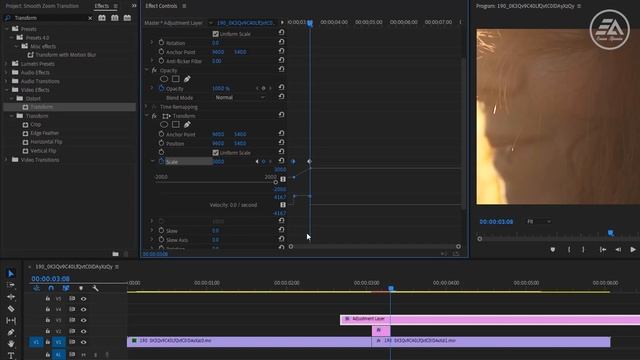Collapse the Transform Scale property graph

pos(153,162)
